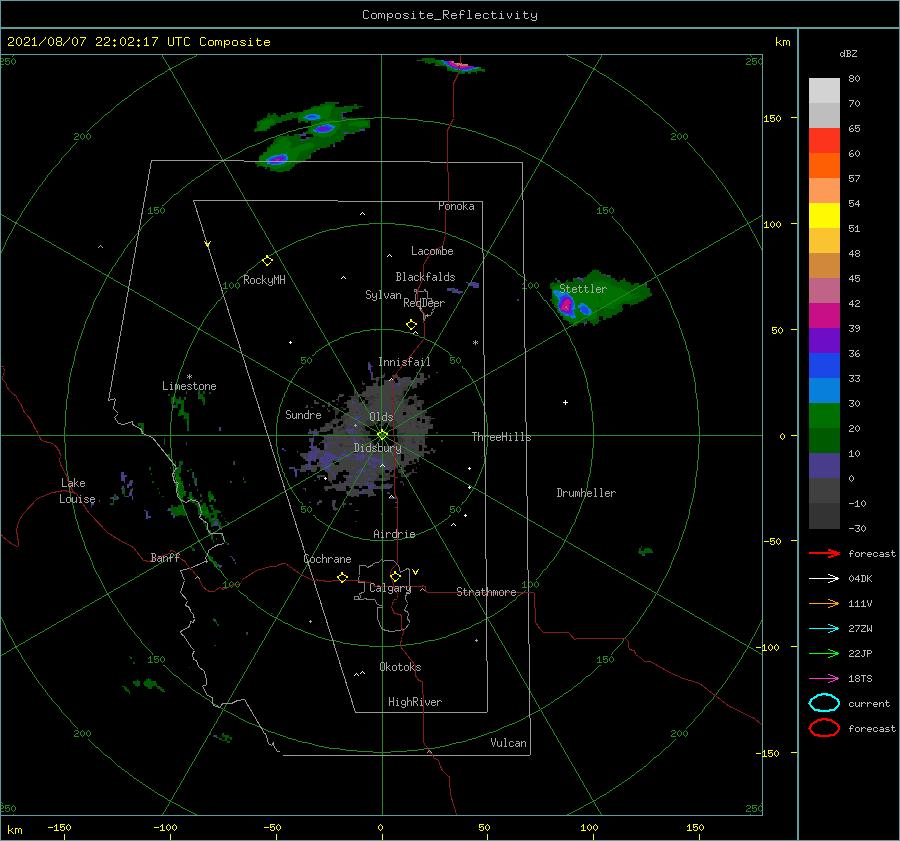Pick the bright green 20–30 dBZ swatch
900x841 pixels.
coord(824,416)
